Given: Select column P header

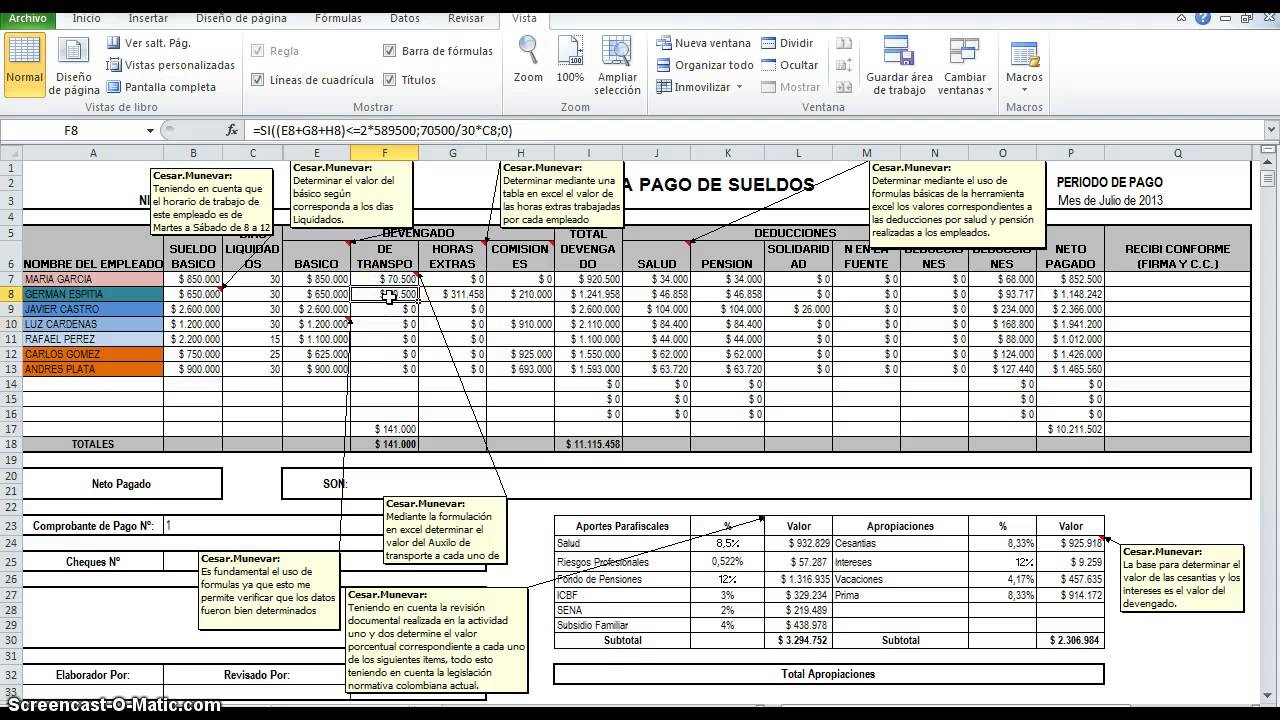Looking at the screenshot, I should pos(1070,153).
